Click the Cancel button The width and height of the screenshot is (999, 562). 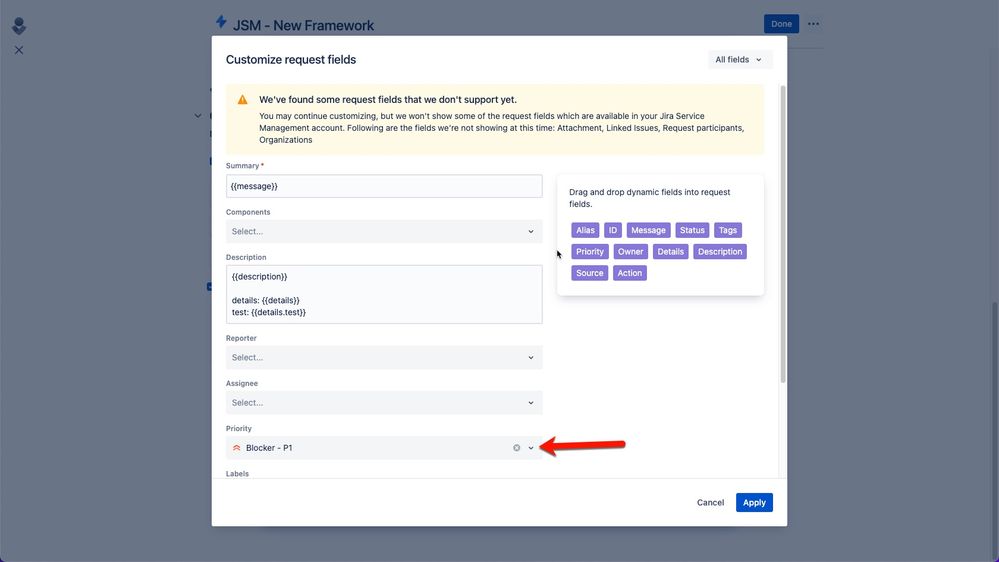click(x=710, y=503)
